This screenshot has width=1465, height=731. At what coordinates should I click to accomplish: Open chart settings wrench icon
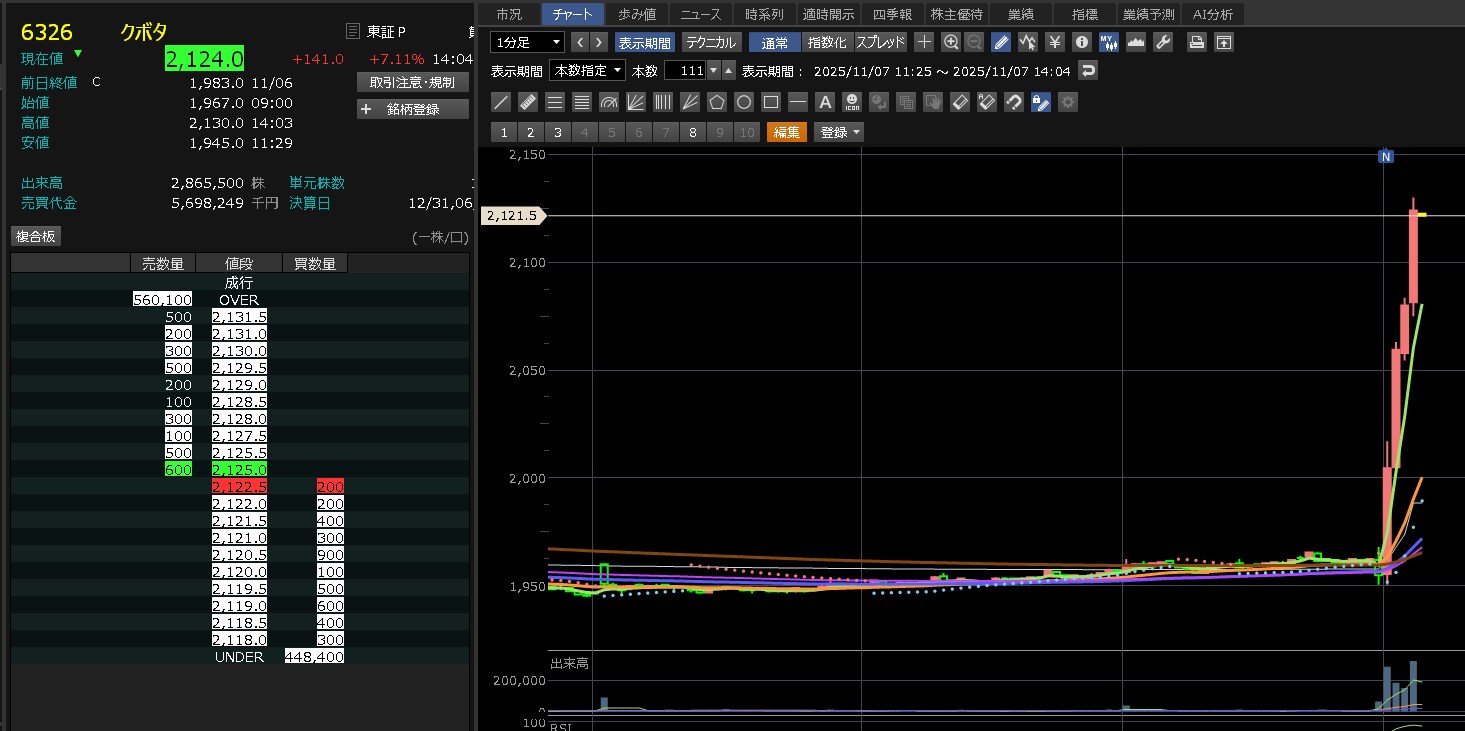coord(1162,42)
